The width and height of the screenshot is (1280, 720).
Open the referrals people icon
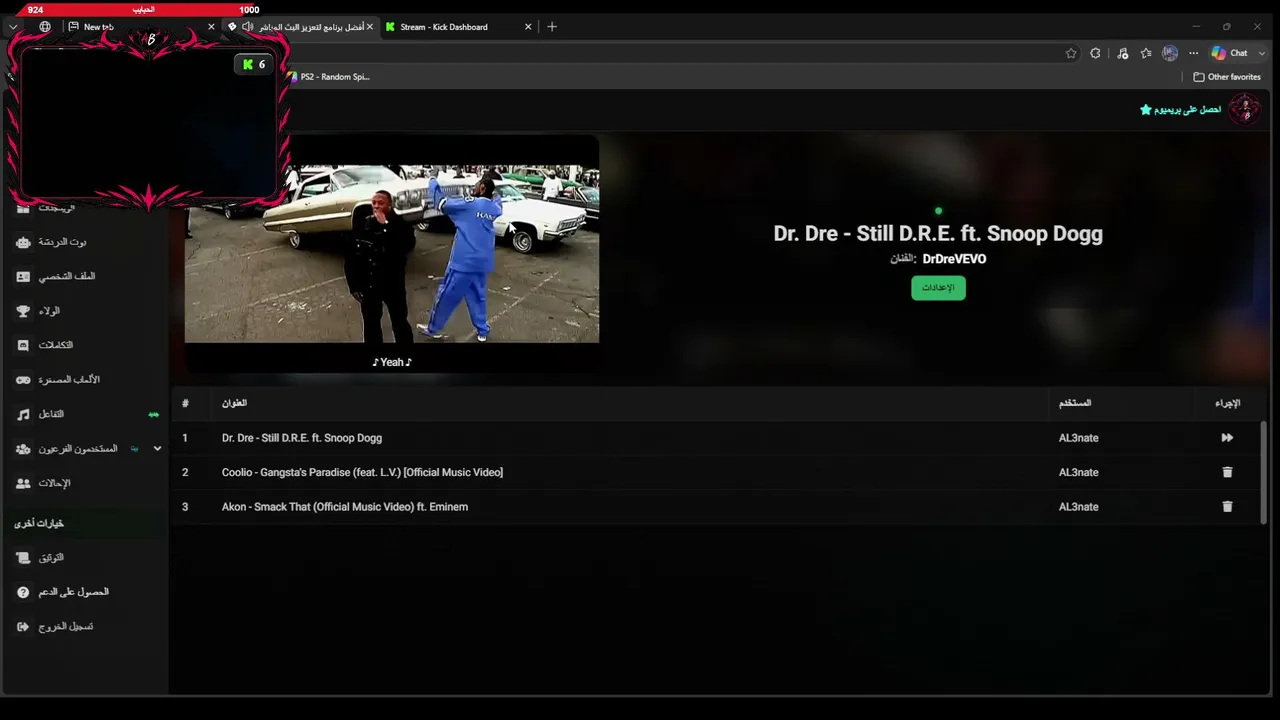coord(23,483)
